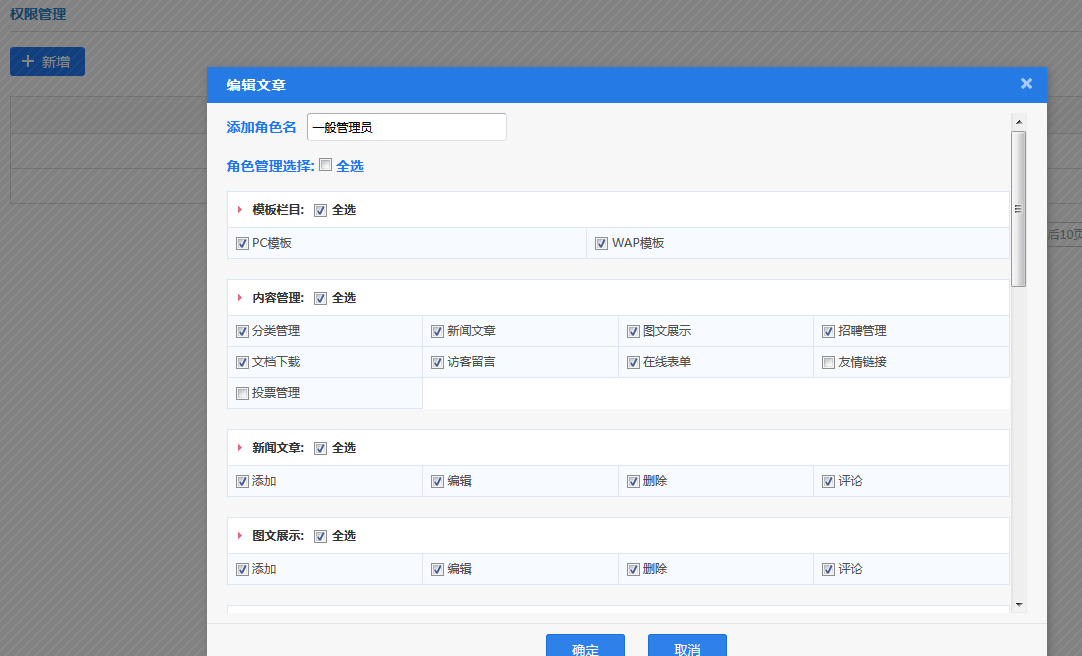This screenshot has width=1082, height=656.
Task: Close the 编辑文章 dialog with the X
Action: click(1026, 83)
